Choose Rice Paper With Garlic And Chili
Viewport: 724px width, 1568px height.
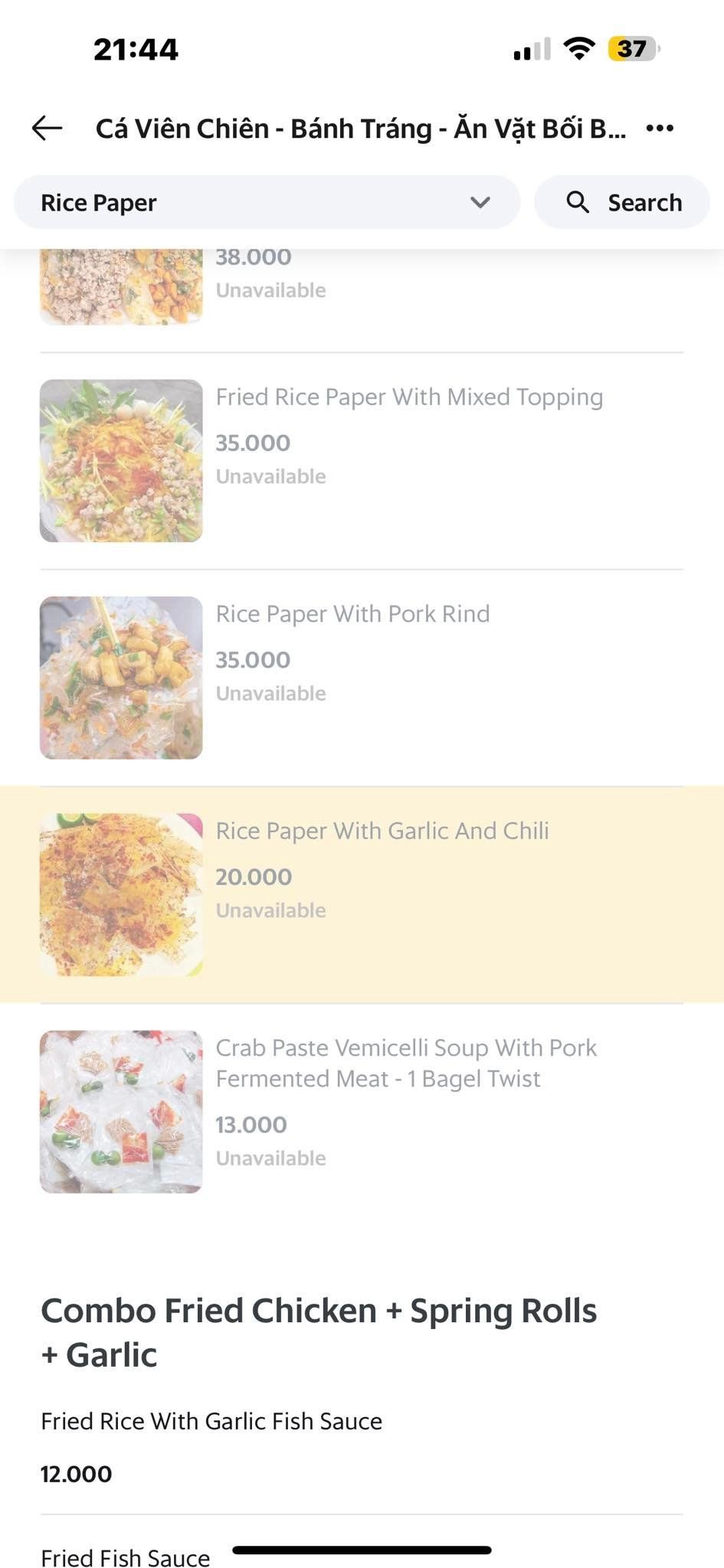[382, 831]
